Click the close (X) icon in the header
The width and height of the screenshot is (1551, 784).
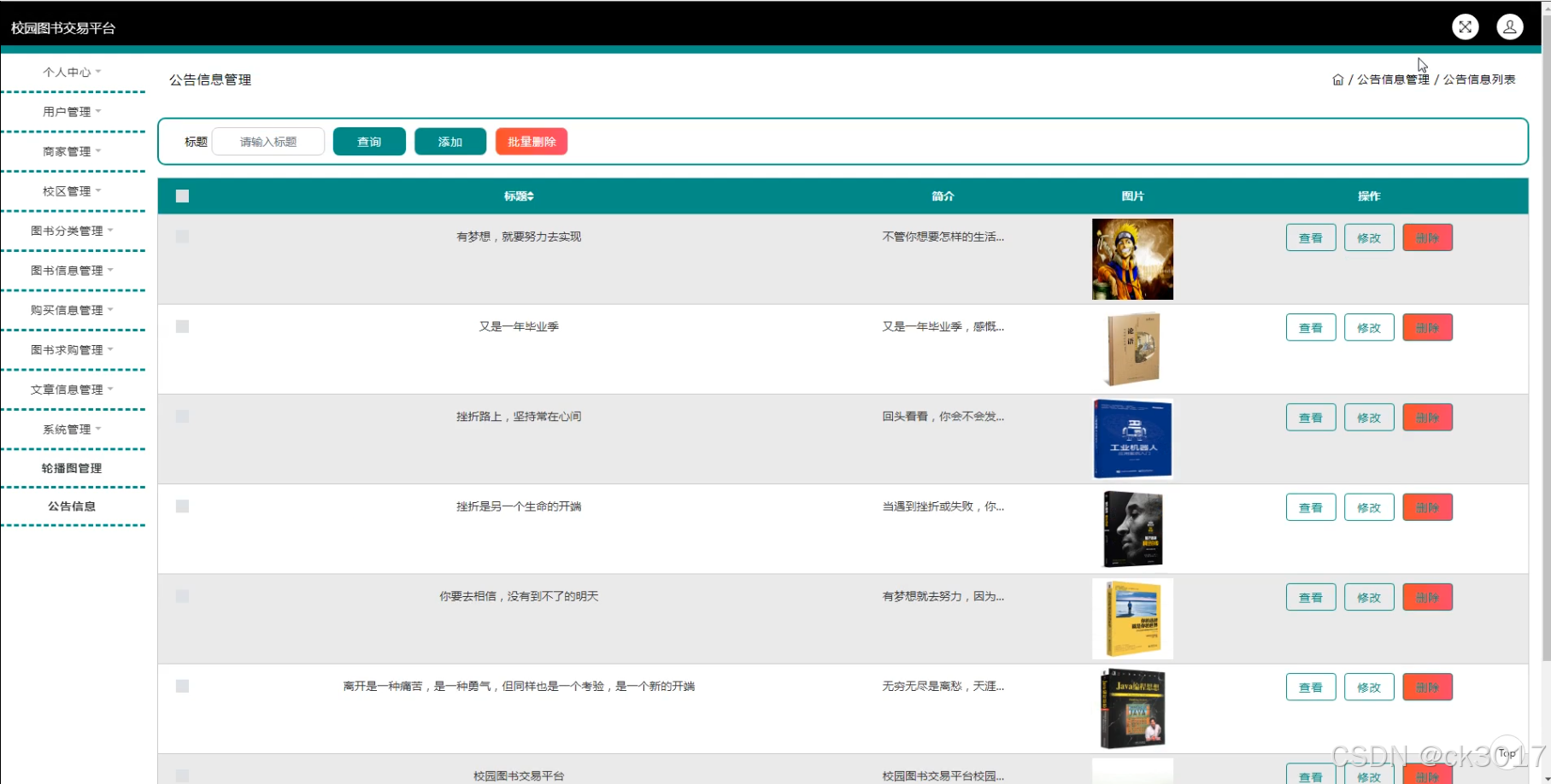tap(1465, 26)
